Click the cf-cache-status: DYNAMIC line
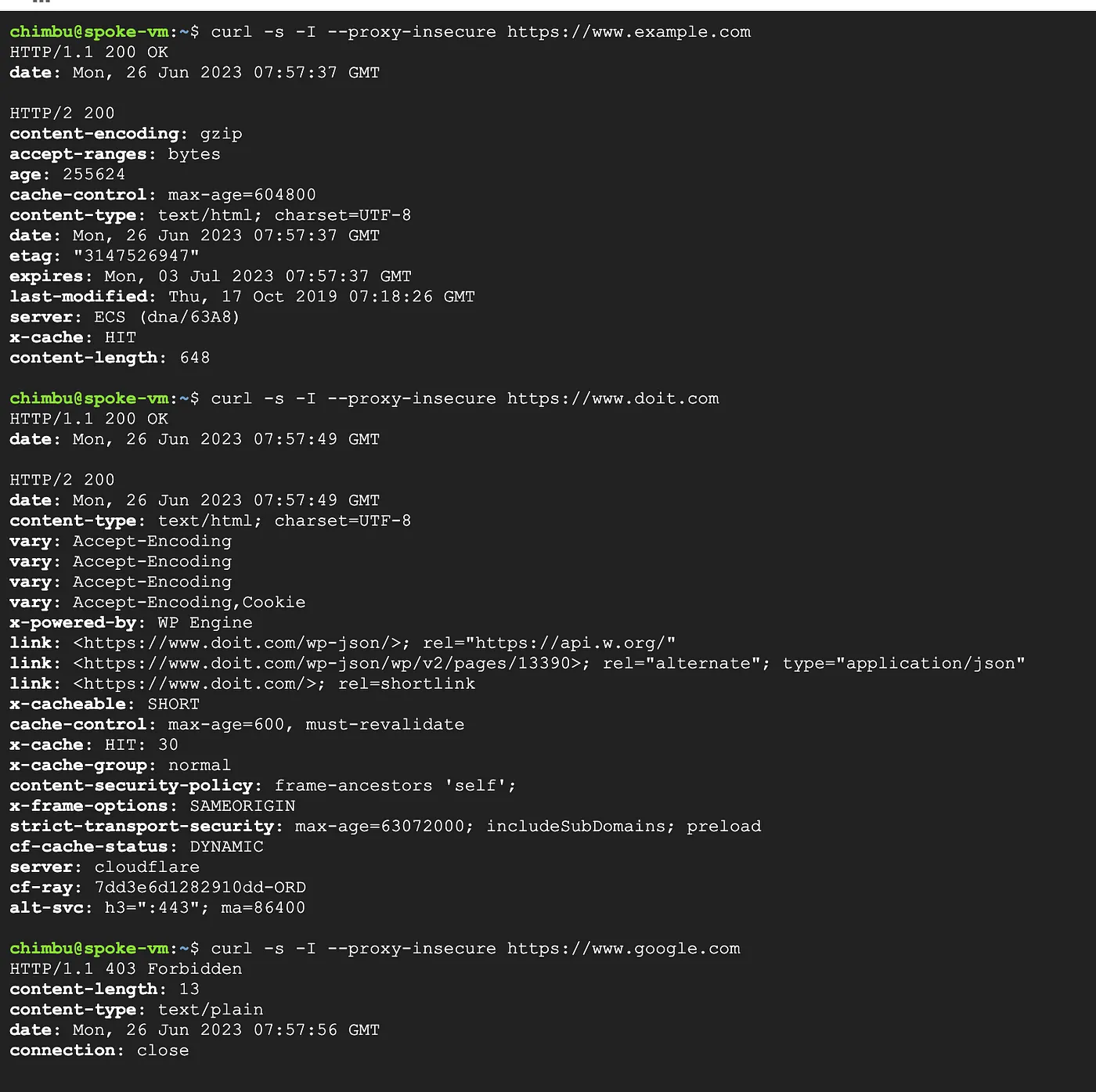The height and width of the screenshot is (1092, 1096). pos(136,847)
